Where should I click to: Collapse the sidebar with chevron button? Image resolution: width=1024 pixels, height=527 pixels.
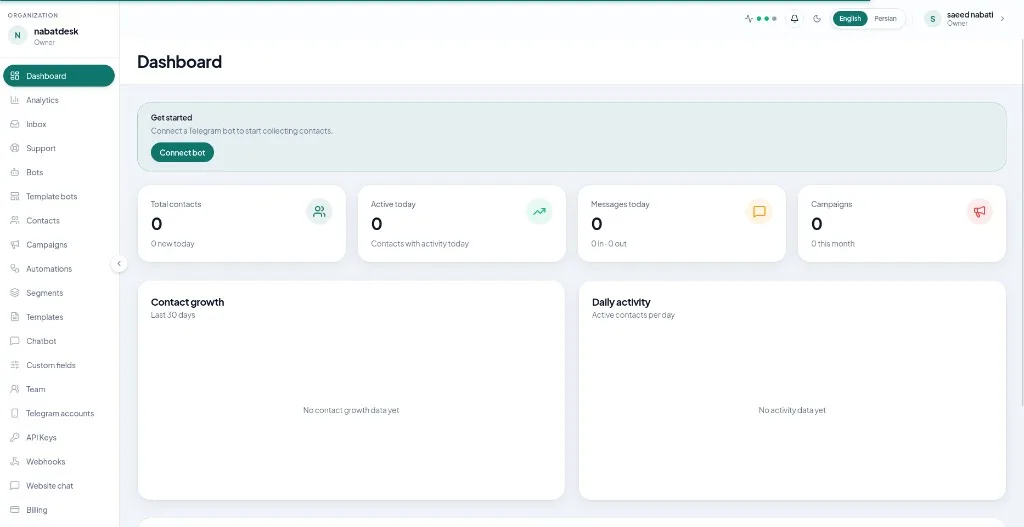pyautogui.click(x=119, y=264)
